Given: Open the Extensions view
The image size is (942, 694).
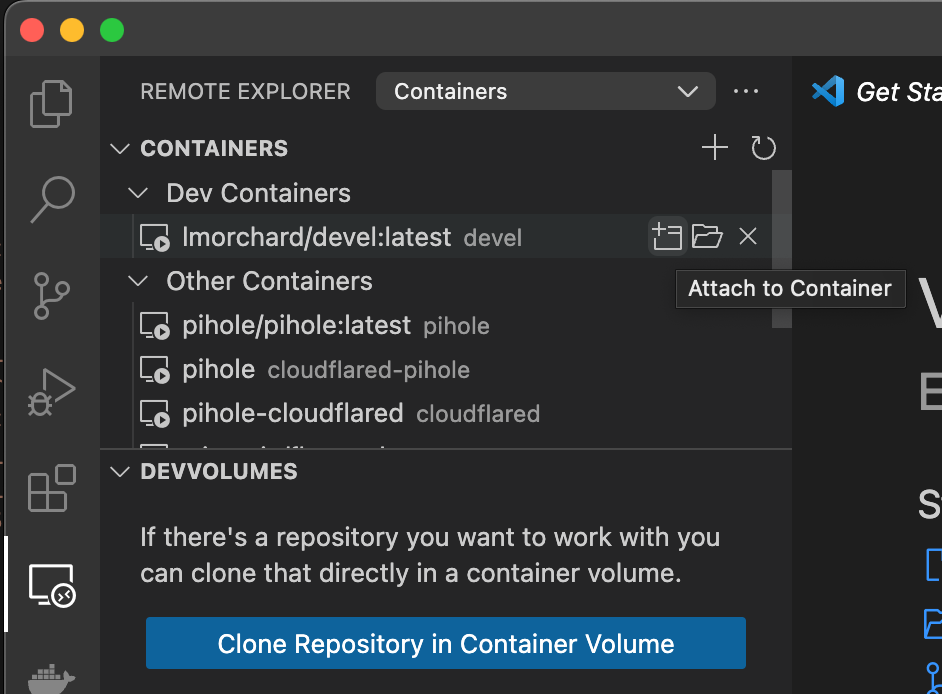Looking at the screenshot, I should pos(52,488).
